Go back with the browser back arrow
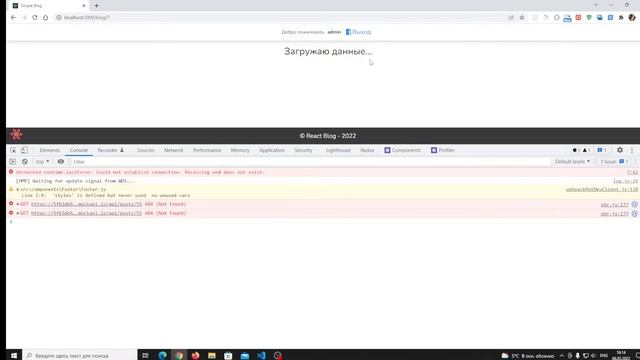Viewport: 640px width, 360px height. coord(13,18)
